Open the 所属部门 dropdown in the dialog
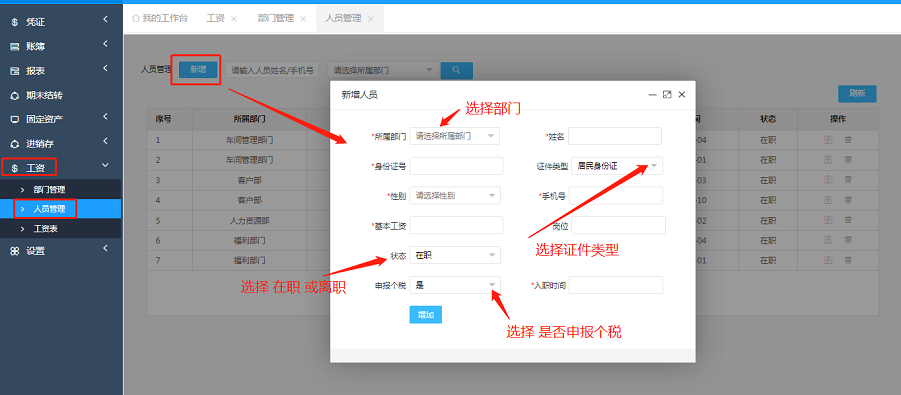Image resolution: width=901 pixels, height=395 pixels. [455, 136]
